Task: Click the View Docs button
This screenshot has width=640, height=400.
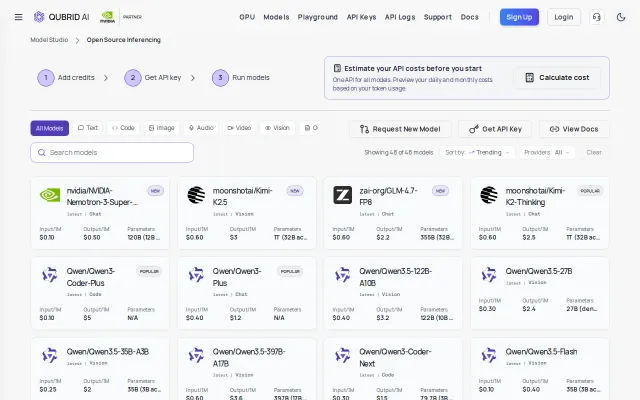Action: click(574, 129)
